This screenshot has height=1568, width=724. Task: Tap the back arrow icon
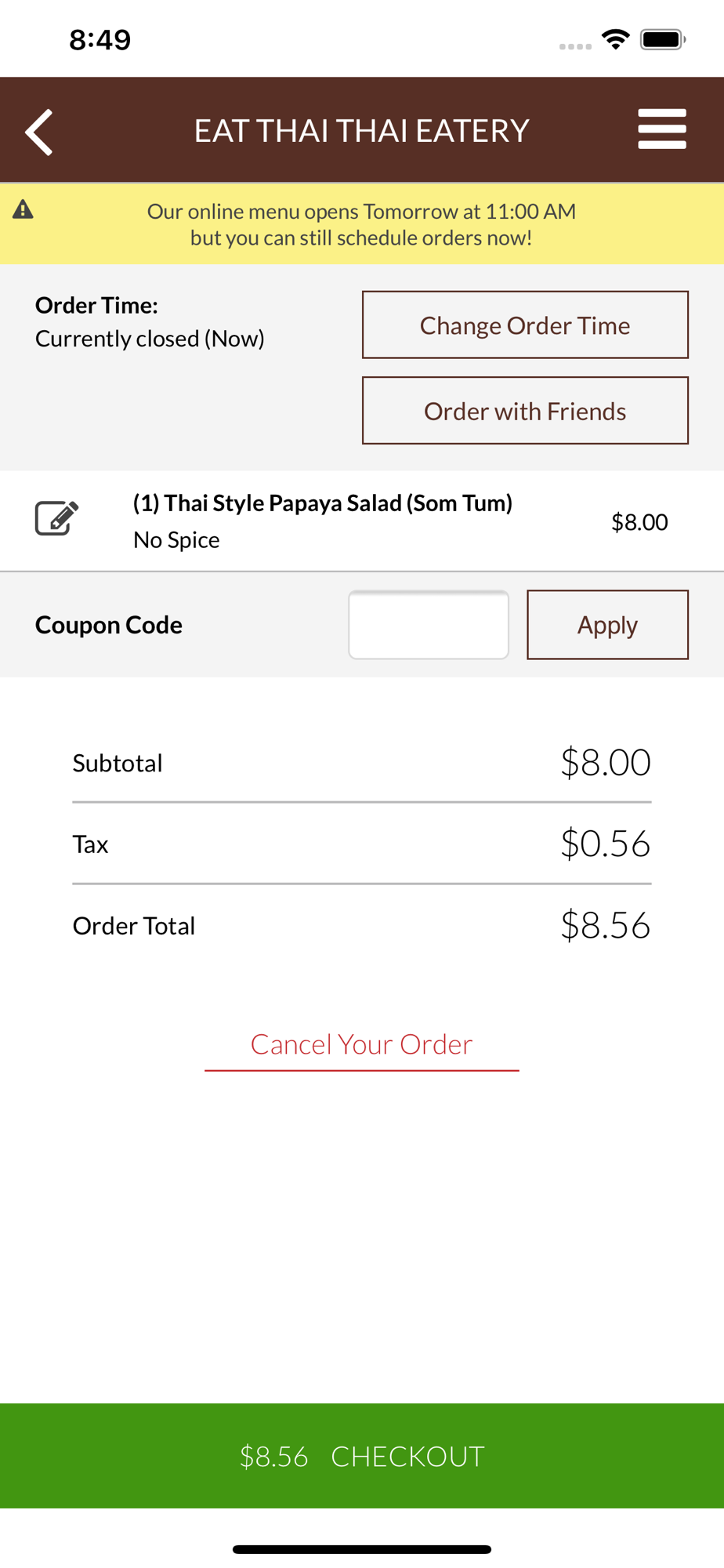tap(38, 132)
